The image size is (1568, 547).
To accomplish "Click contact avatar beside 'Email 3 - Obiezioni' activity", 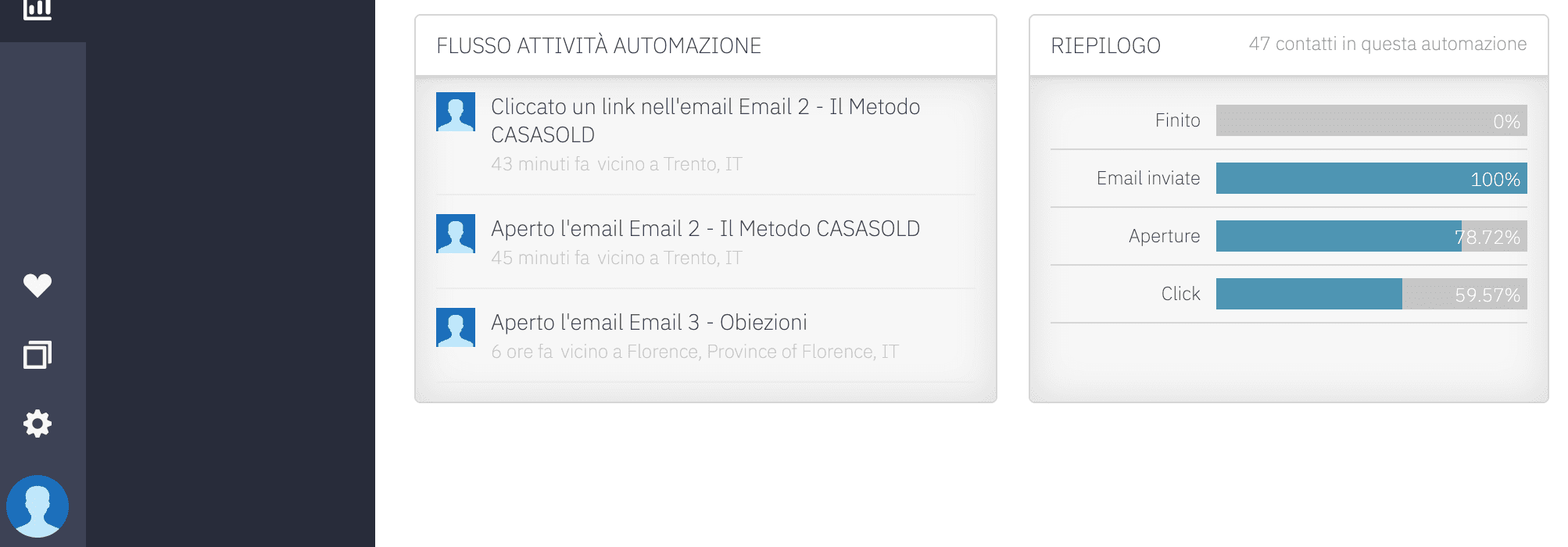I will (x=456, y=327).
